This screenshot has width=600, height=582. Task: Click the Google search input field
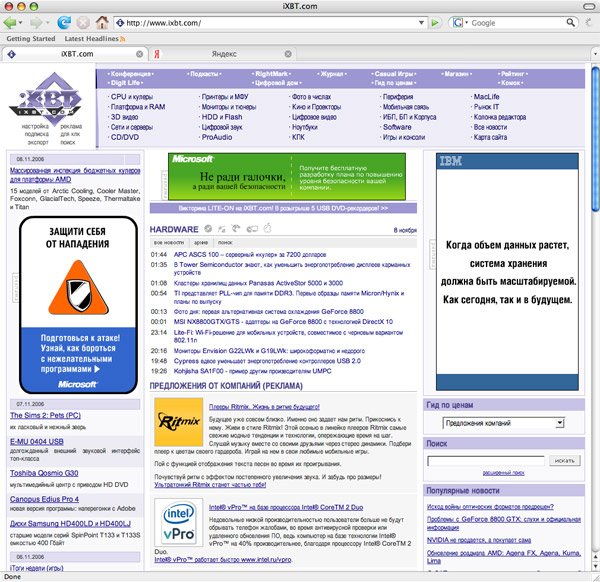point(517,23)
